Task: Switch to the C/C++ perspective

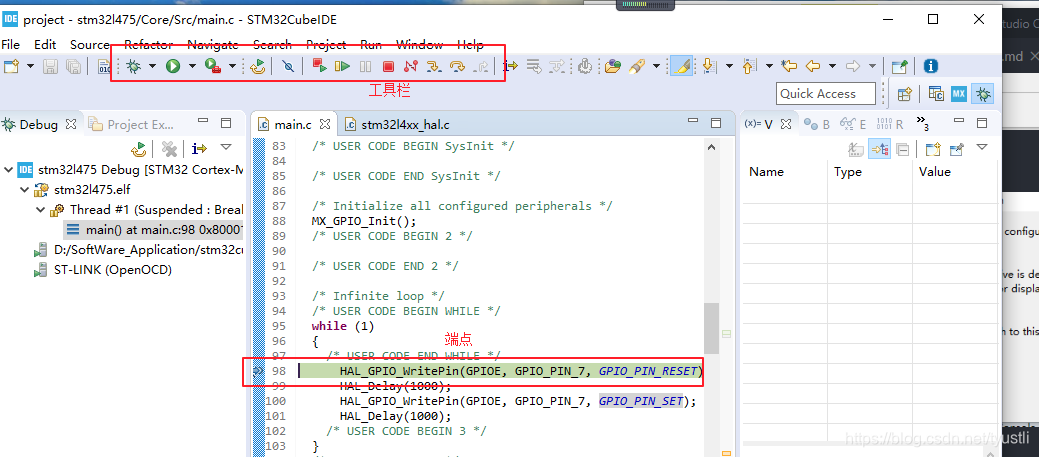Action: (936, 94)
